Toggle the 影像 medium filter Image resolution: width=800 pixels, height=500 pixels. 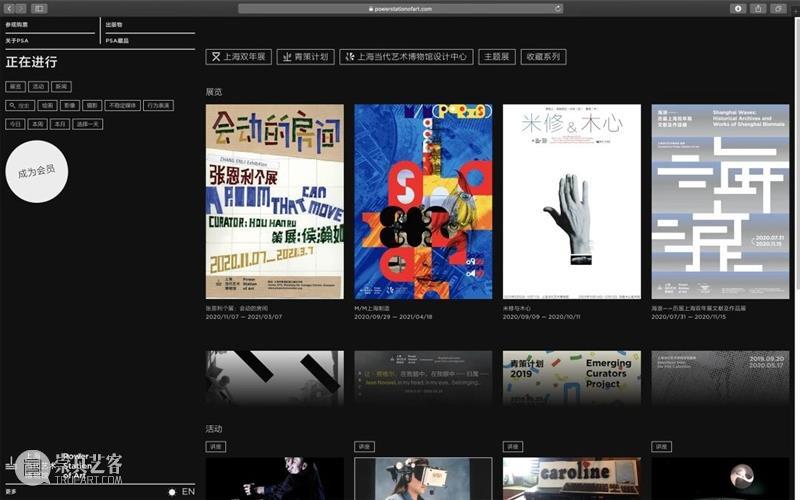tap(69, 106)
